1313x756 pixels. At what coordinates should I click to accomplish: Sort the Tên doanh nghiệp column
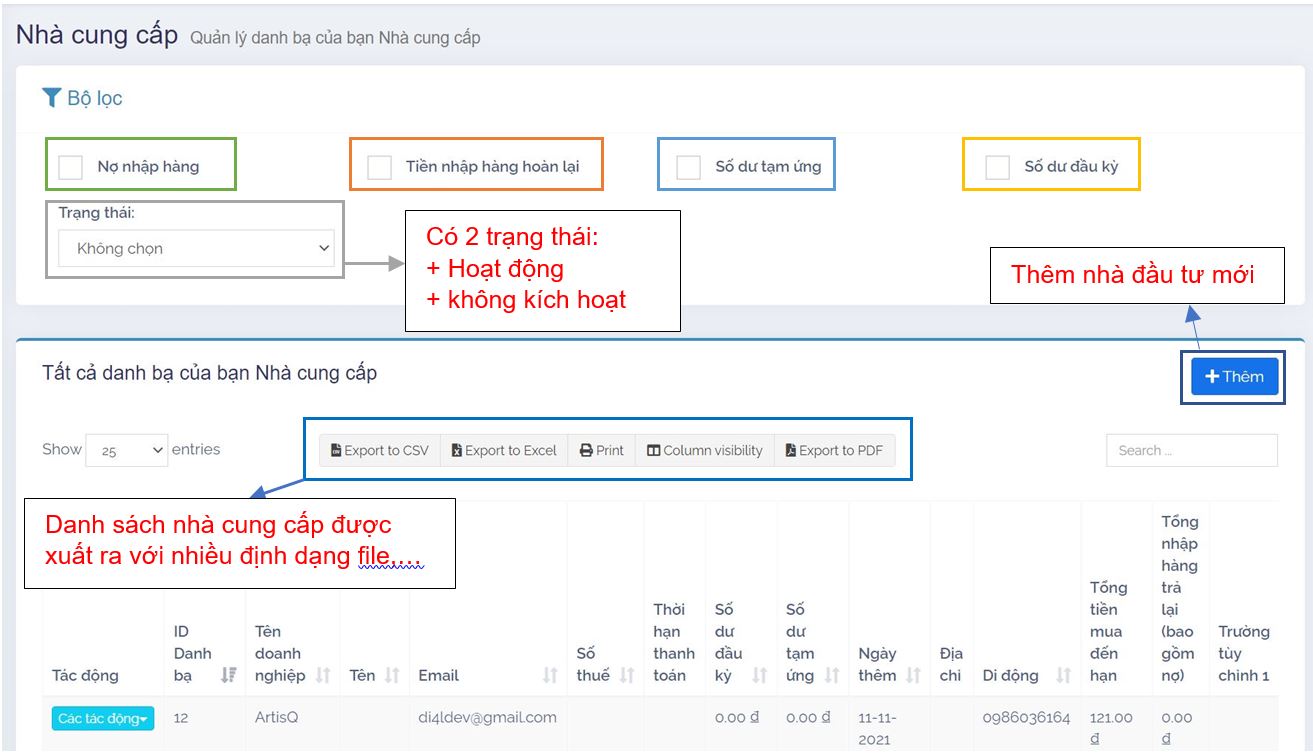tap(322, 676)
